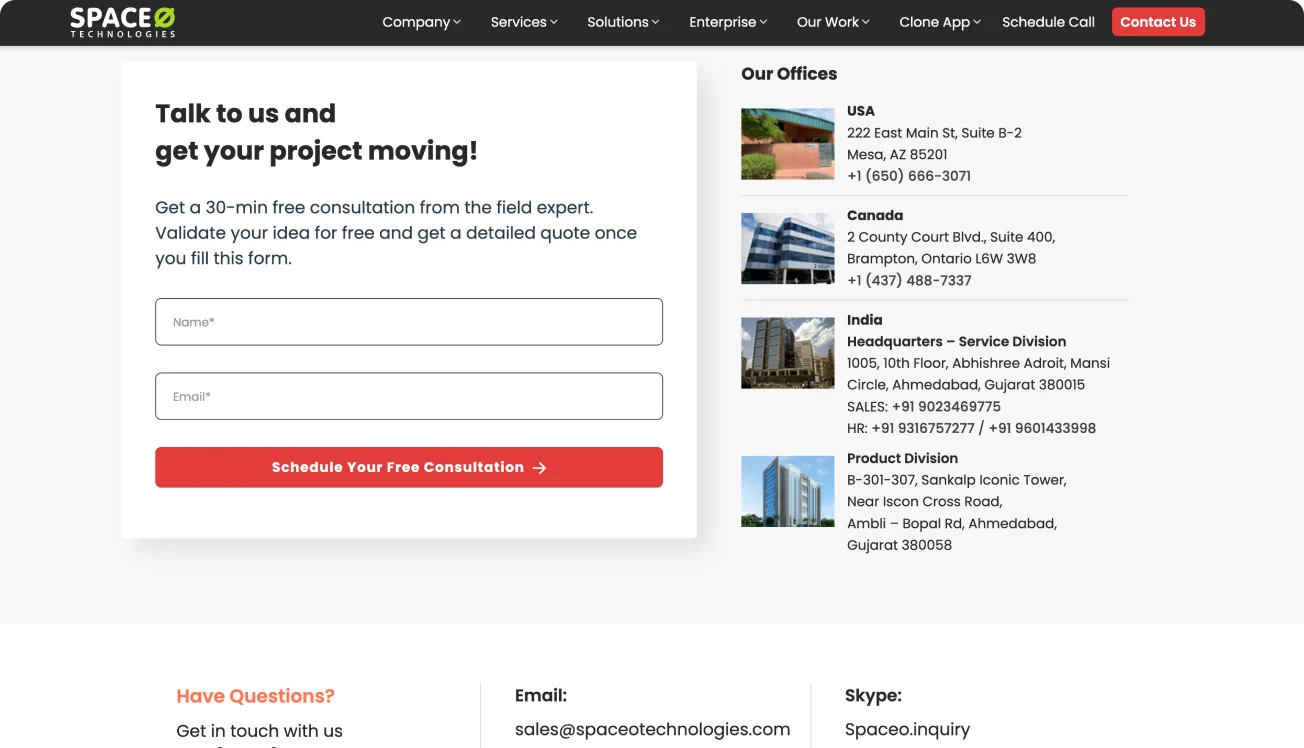Image resolution: width=1304 pixels, height=748 pixels.
Task: Open the Clone App menu item
Action: [x=935, y=22]
